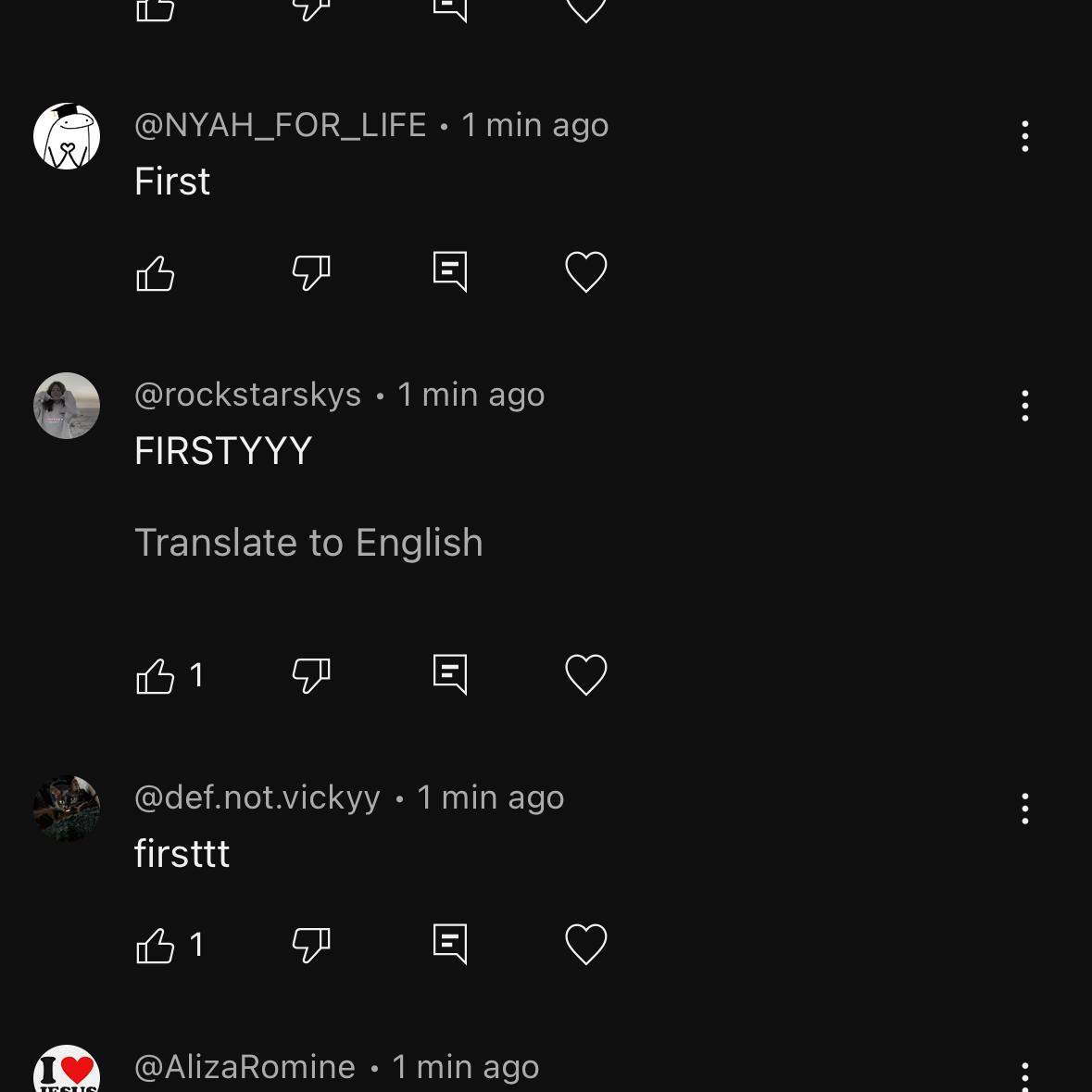Dislike the comment by @def.not.vickyy
Viewport: 1092px width, 1092px height.
[x=311, y=946]
